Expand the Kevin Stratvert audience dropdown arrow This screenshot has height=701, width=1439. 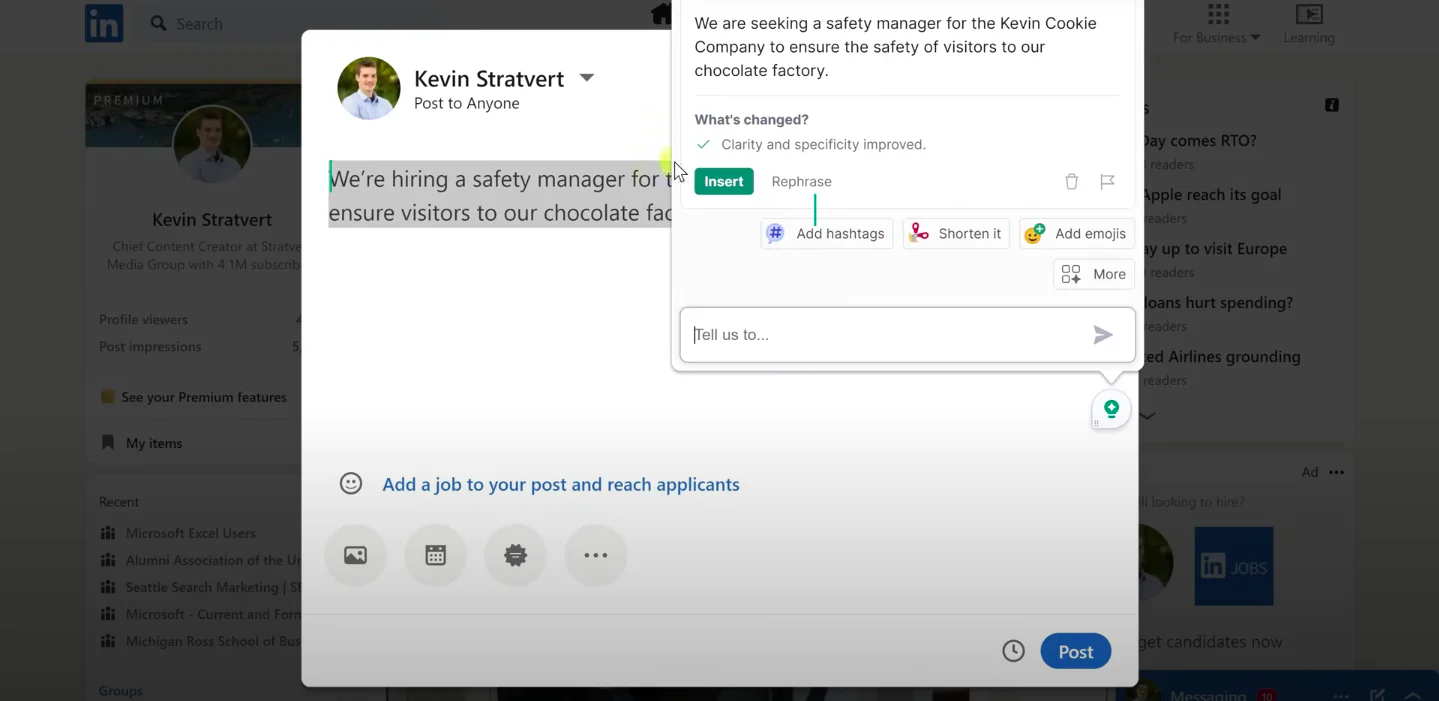point(587,78)
